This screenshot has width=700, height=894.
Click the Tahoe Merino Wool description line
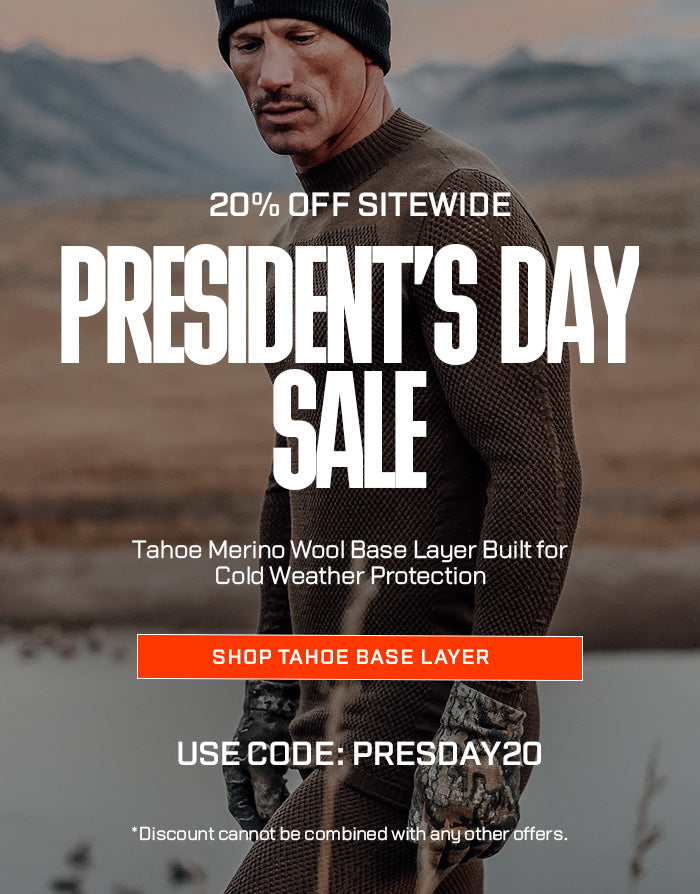coord(349,550)
